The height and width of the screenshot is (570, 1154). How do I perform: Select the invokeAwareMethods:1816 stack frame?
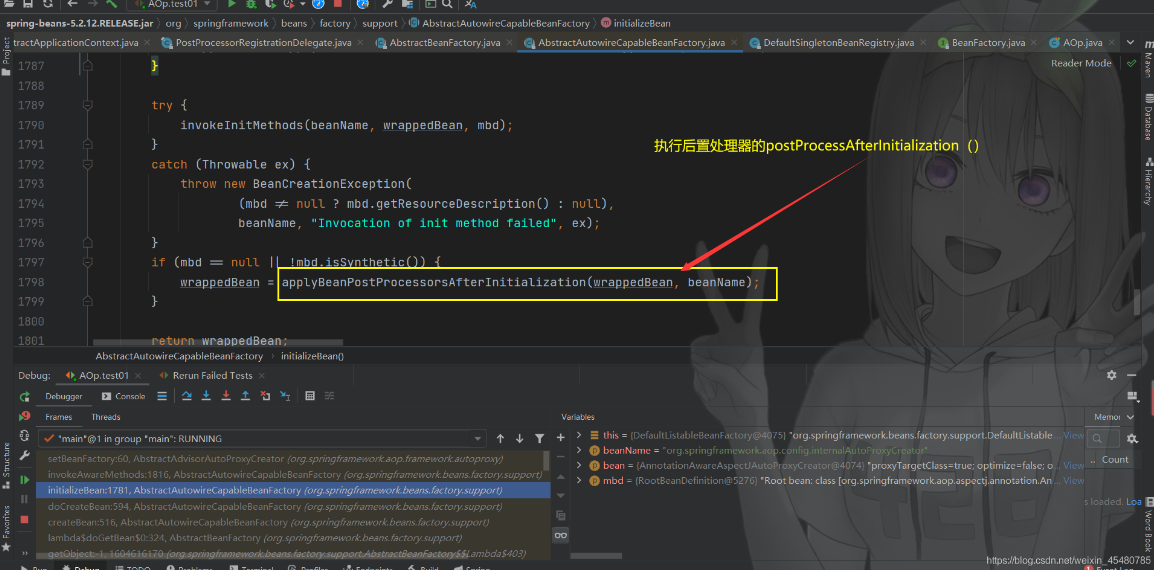pos(293,474)
